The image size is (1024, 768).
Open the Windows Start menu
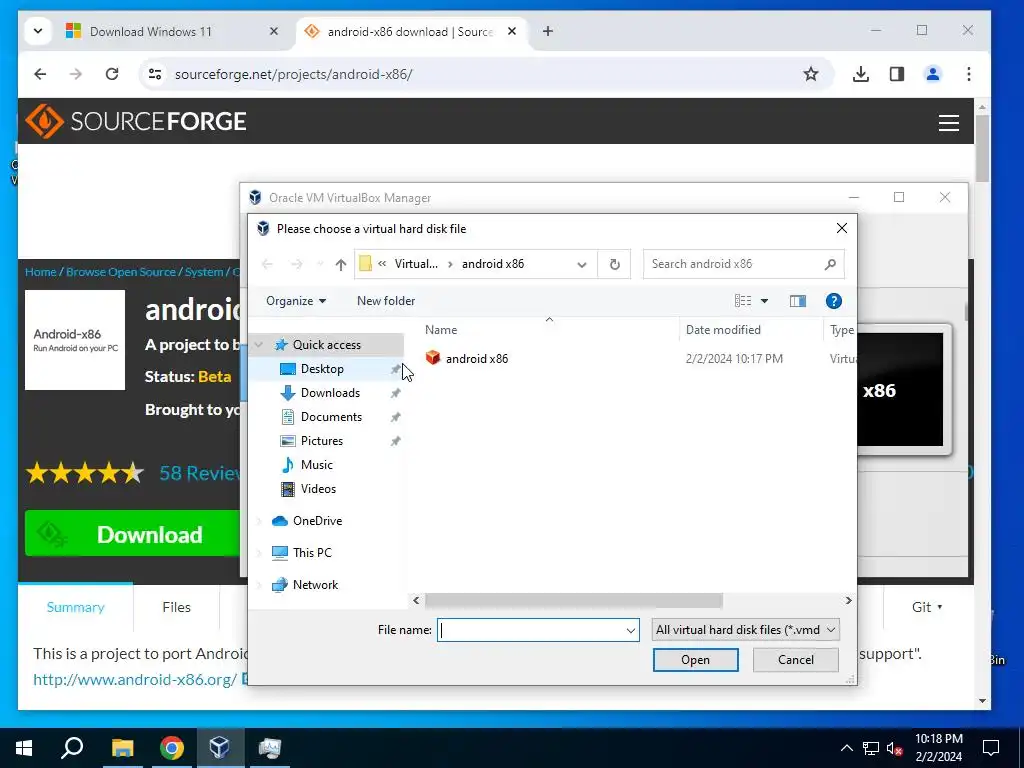pyautogui.click(x=24, y=748)
